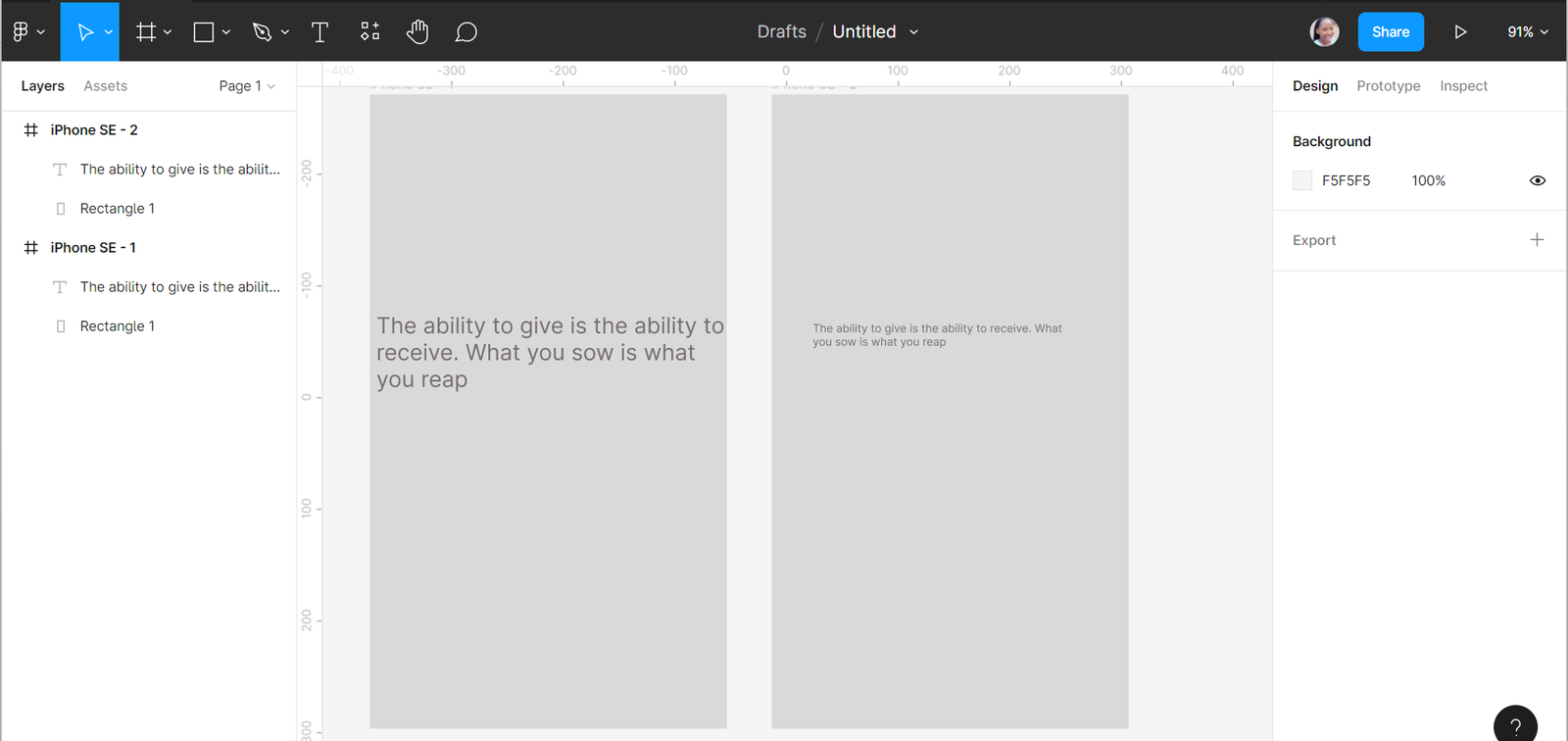
Task: Toggle background color visibility eye icon
Action: [x=1537, y=180]
